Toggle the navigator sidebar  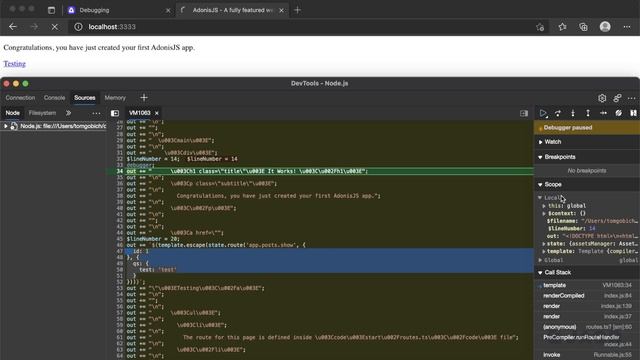pyautogui.click(x=115, y=113)
